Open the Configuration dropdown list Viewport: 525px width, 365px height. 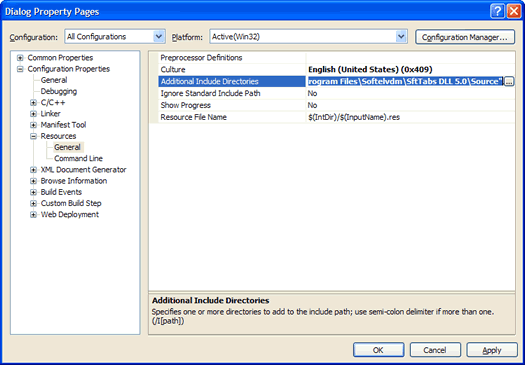(x=159, y=36)
